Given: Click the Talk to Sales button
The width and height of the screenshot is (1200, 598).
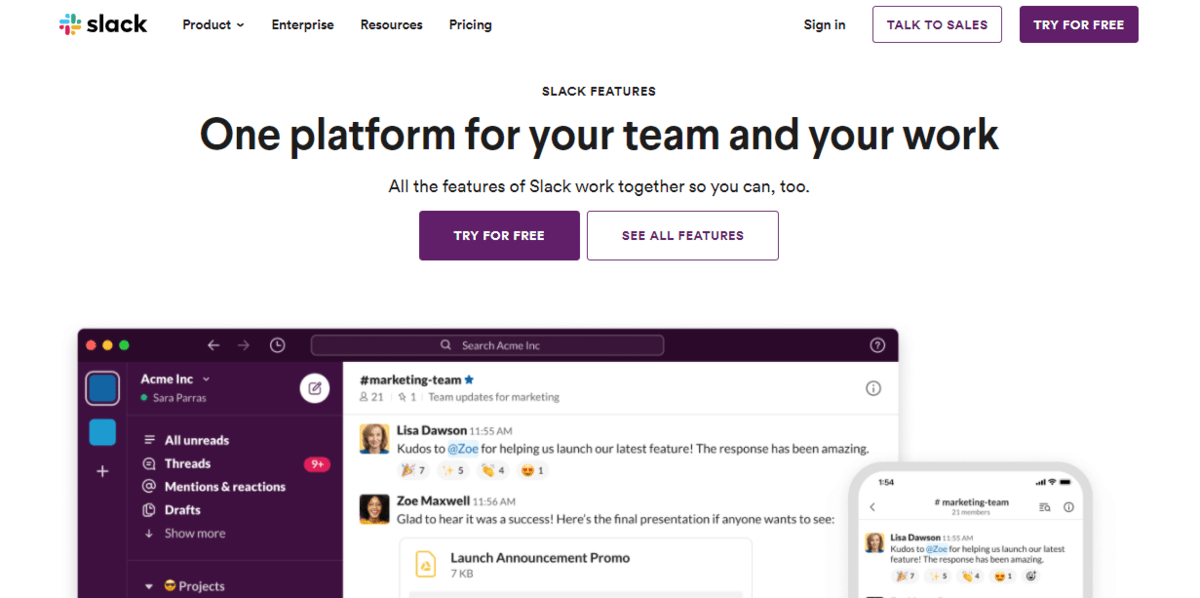Looking at the screenshot, I should (x=937, y=25).
